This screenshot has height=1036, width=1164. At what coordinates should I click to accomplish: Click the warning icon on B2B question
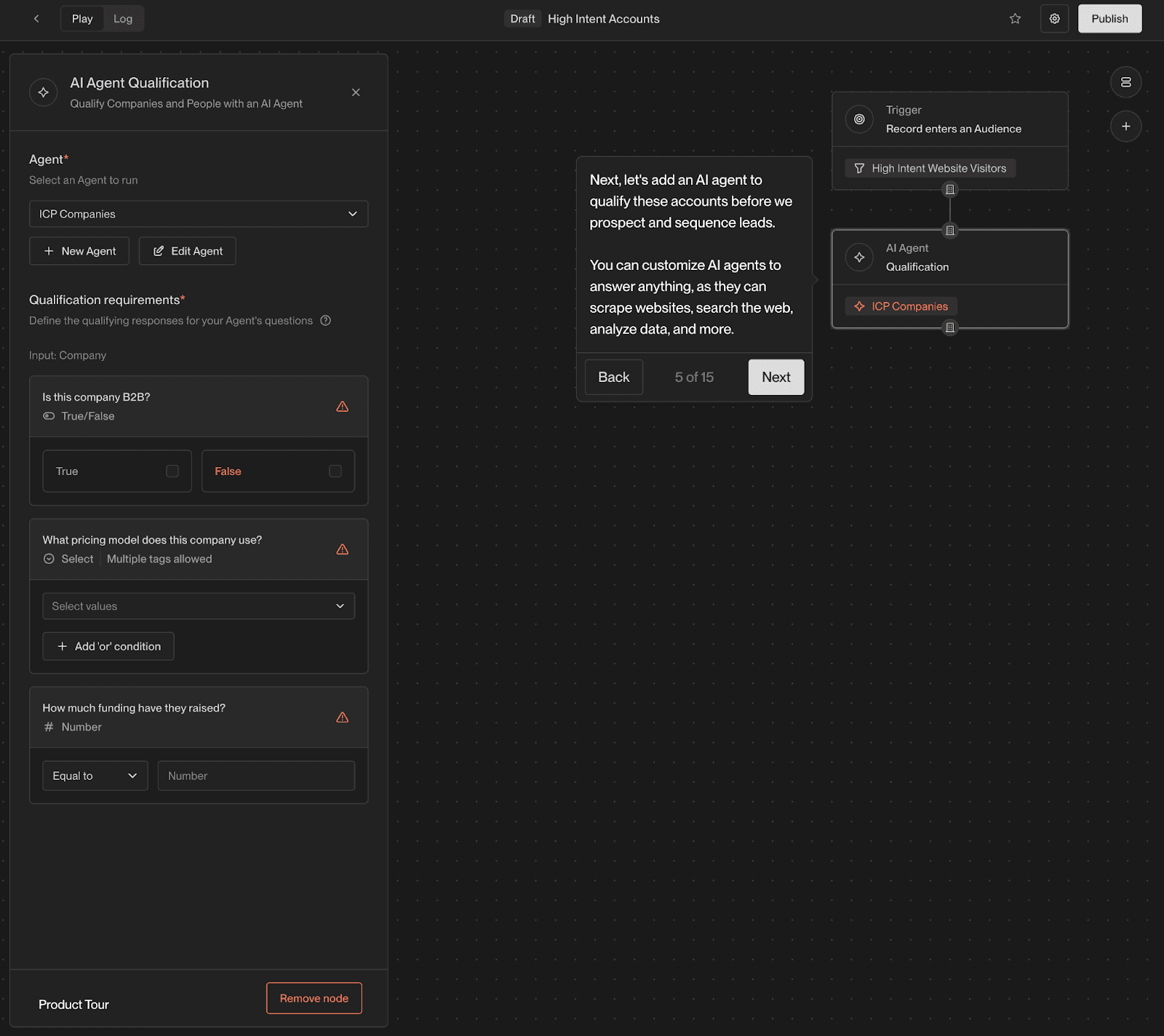click(343, 407)
